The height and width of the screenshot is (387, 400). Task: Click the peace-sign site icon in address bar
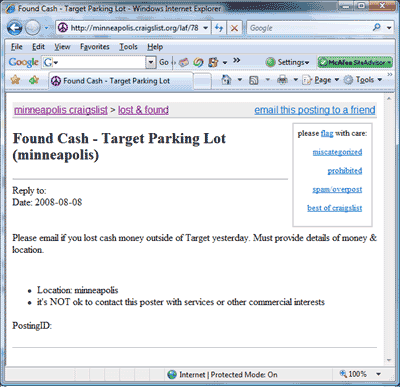click(x=63, y=28)
